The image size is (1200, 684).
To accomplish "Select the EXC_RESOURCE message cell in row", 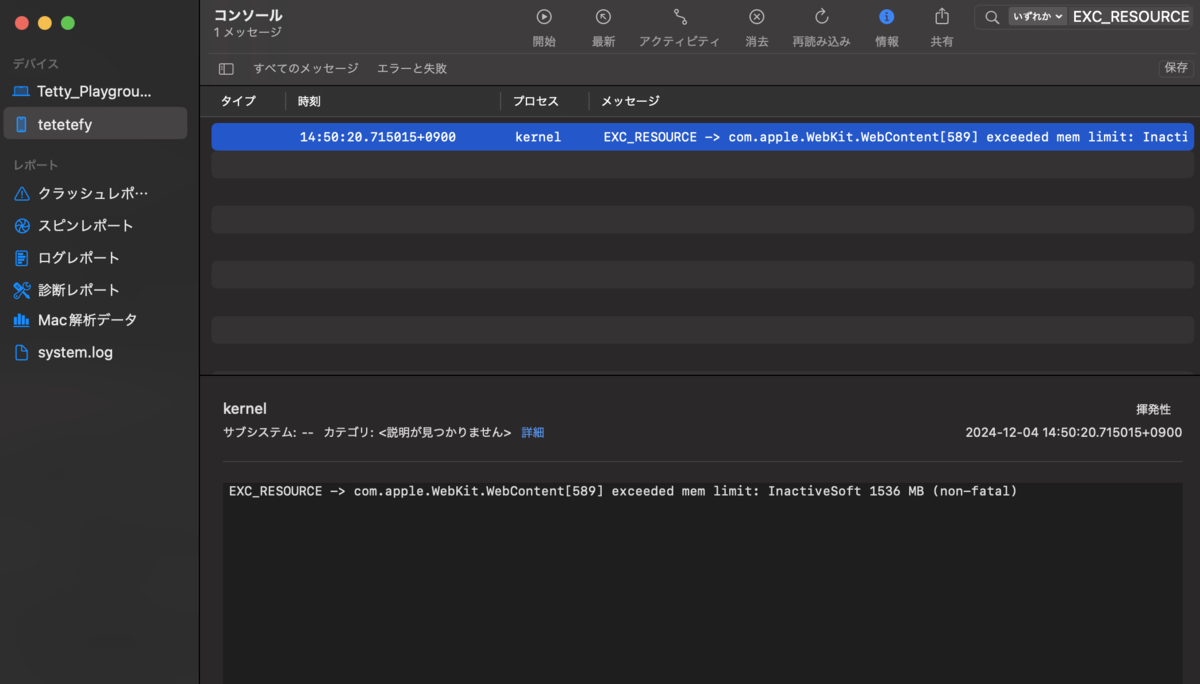I will (x=896, y=137).
